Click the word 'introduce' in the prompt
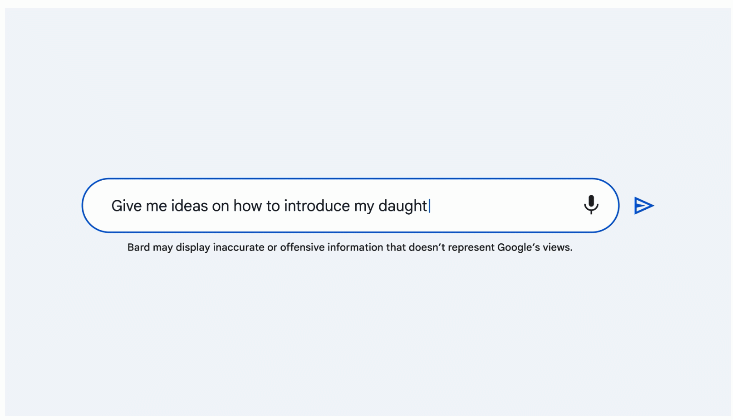 tap(316, 206)
